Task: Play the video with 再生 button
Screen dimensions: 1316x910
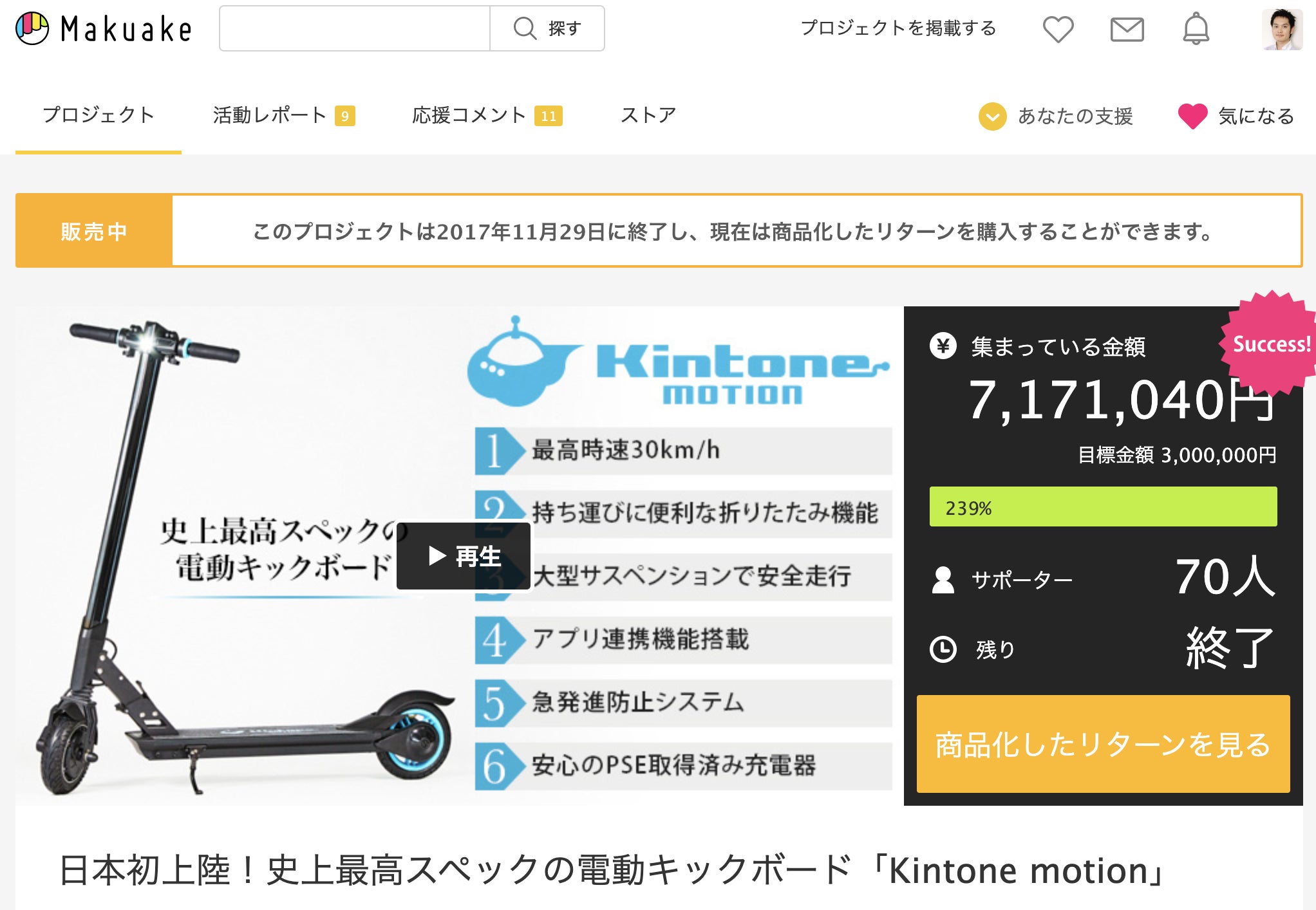Action: point(464,556)
